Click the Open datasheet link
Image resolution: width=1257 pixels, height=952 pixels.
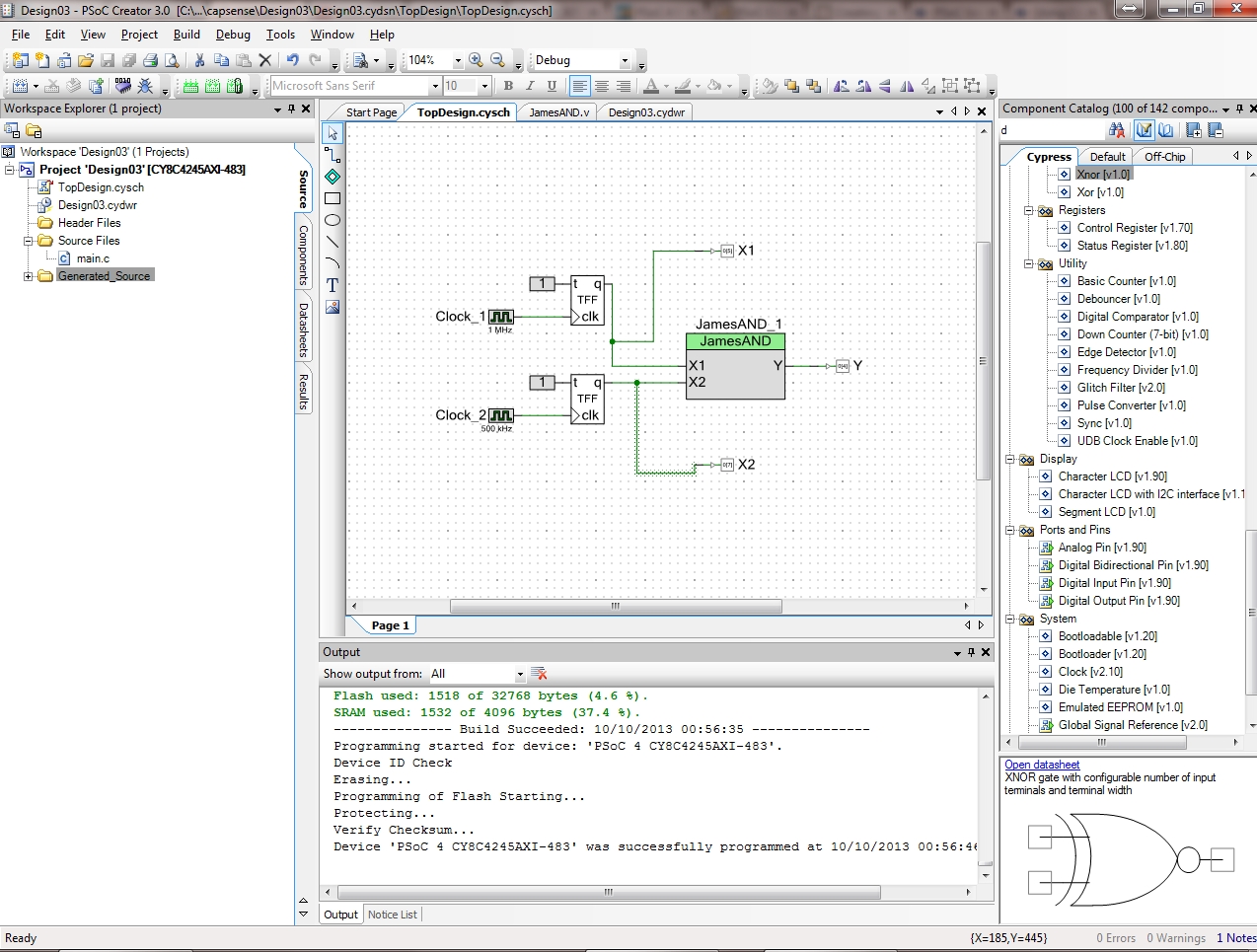(x=1042, y=765)
